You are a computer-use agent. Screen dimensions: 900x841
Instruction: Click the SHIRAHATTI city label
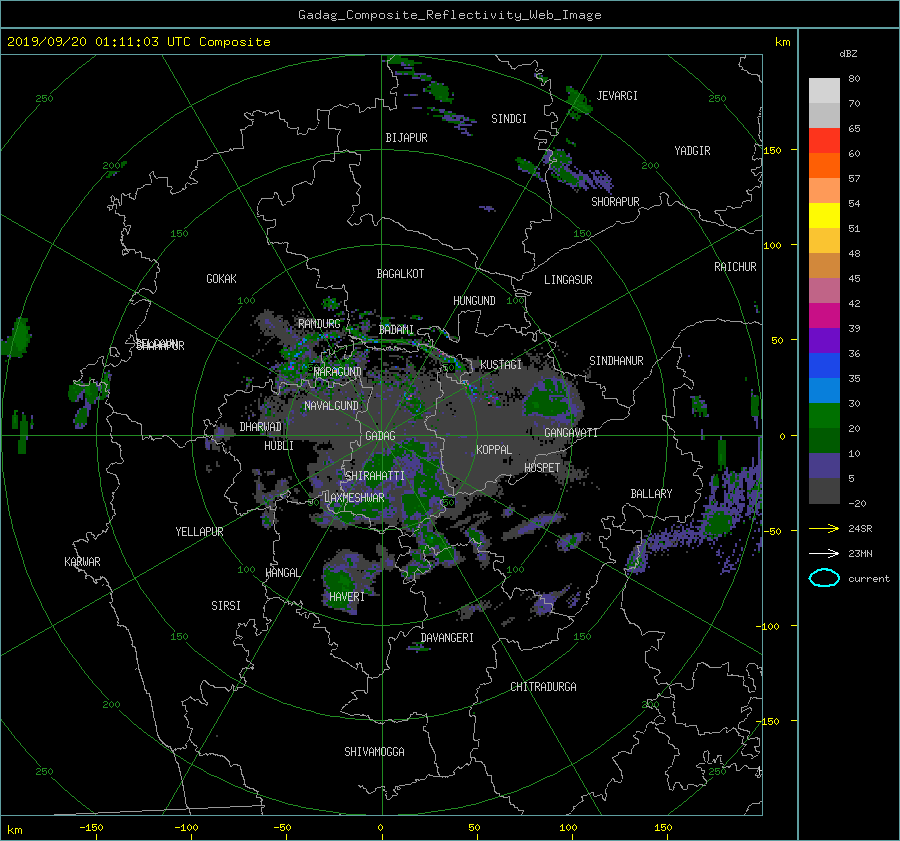click(374, 476)
